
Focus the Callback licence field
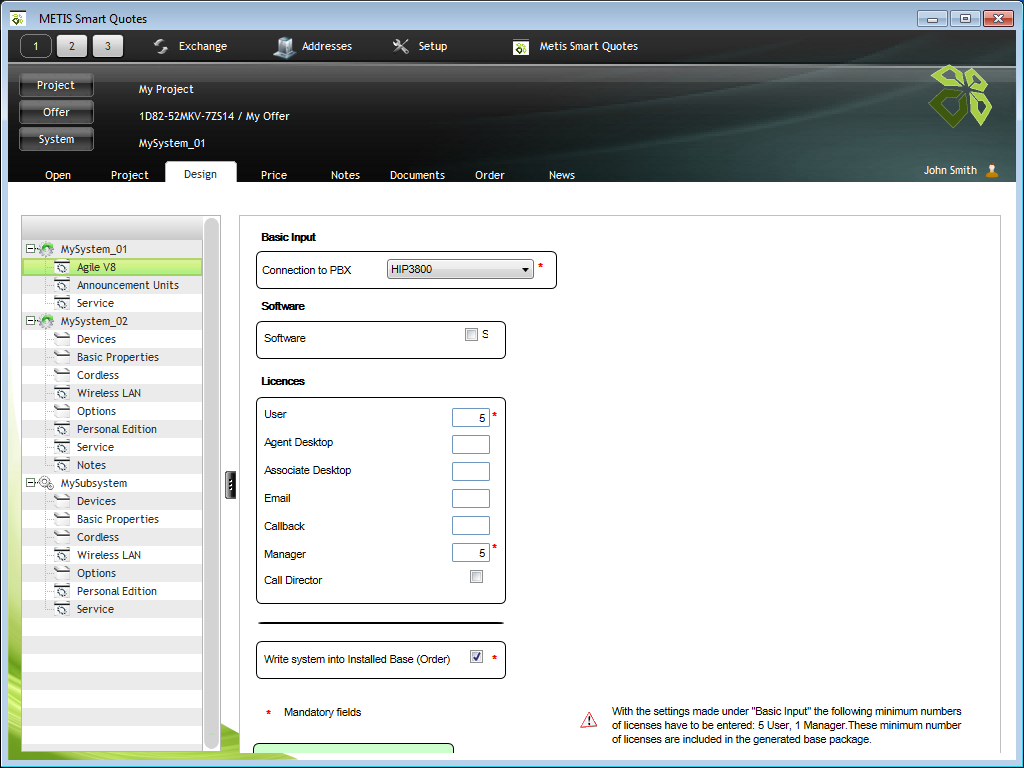coord(471,525)
